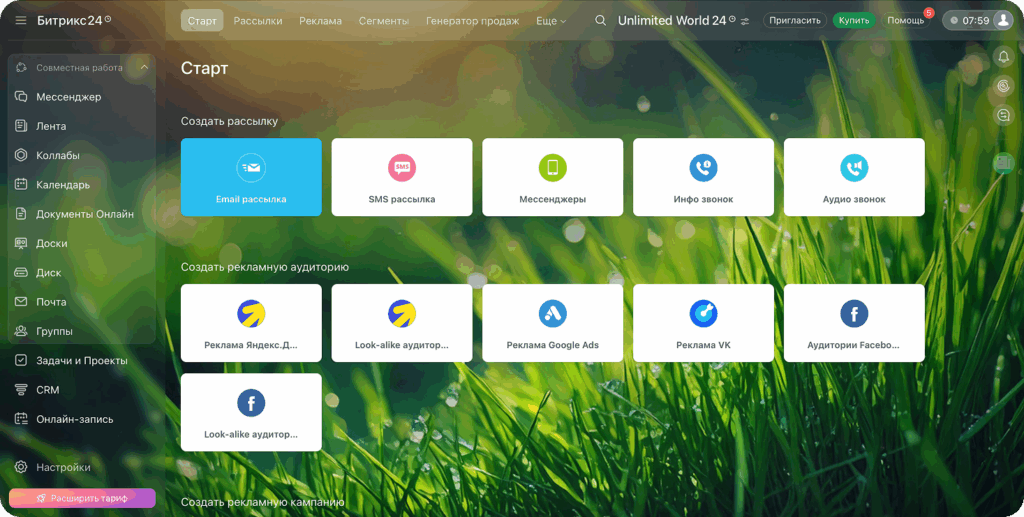Screen dimensions: 1024x517
Task: Click the Расширить тариф gradient button
Action: (x=82, y=498)
